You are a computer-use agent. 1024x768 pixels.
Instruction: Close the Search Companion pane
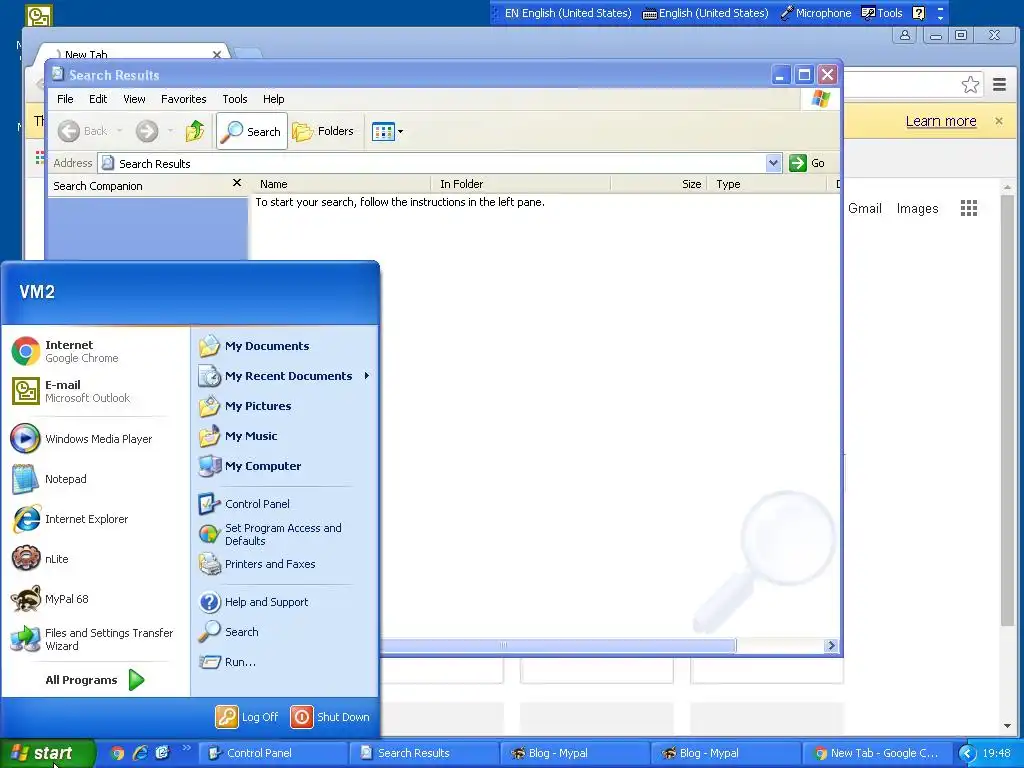coord(237,184)
